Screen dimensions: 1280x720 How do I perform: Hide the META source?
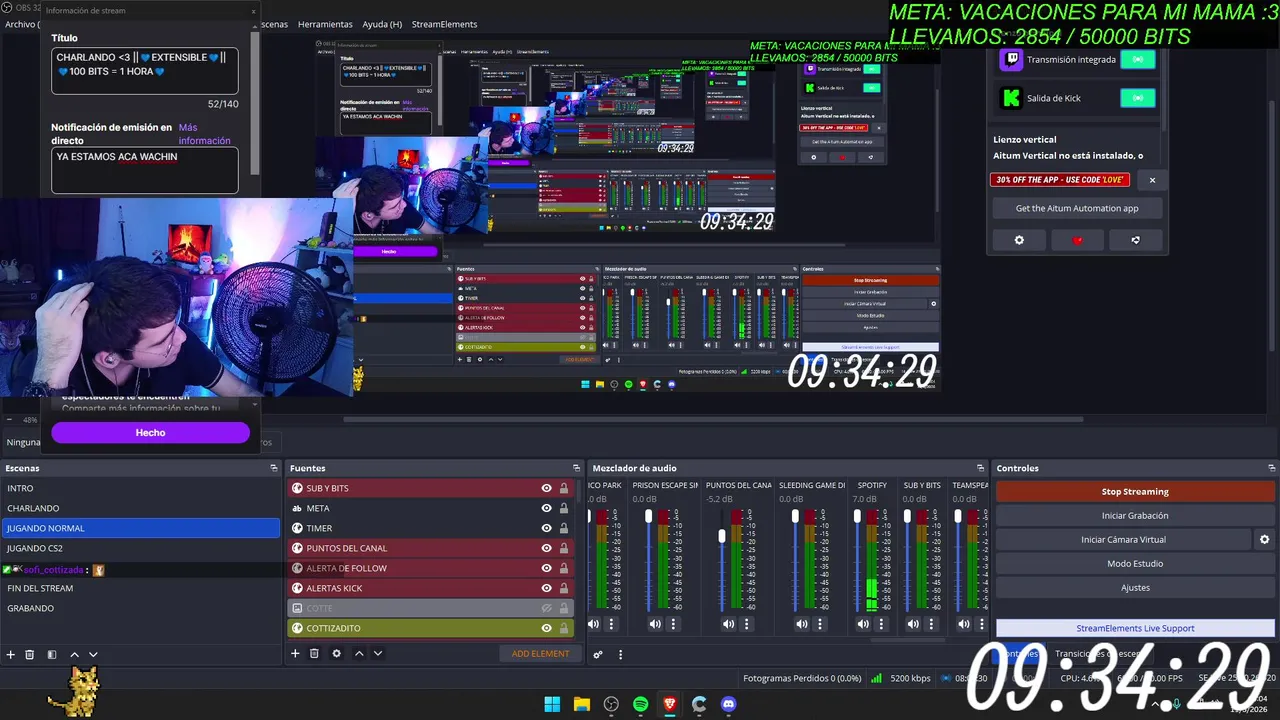pos(546,508)
